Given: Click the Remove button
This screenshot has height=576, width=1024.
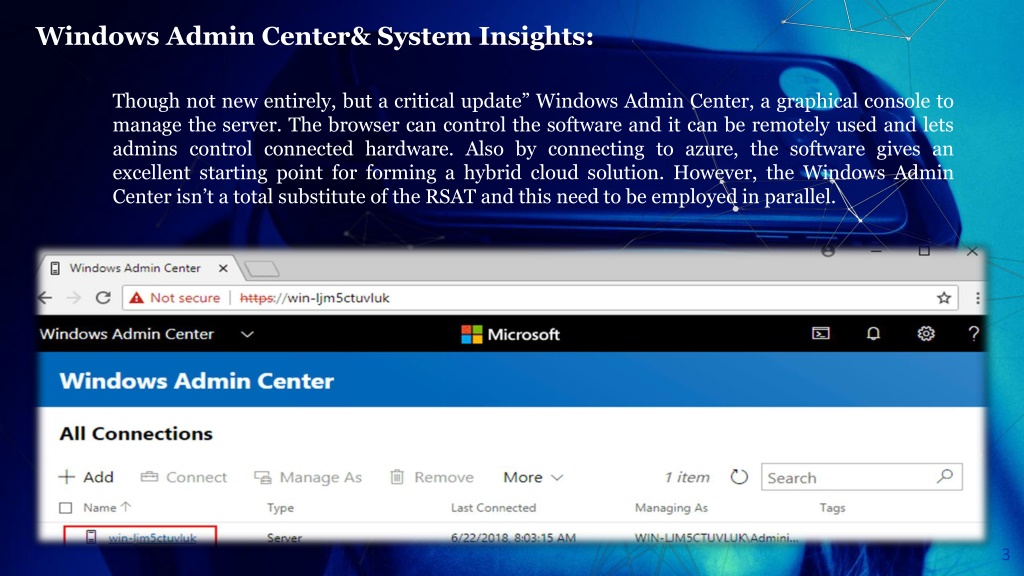Looking at the screenshot, I should (432, 477).
